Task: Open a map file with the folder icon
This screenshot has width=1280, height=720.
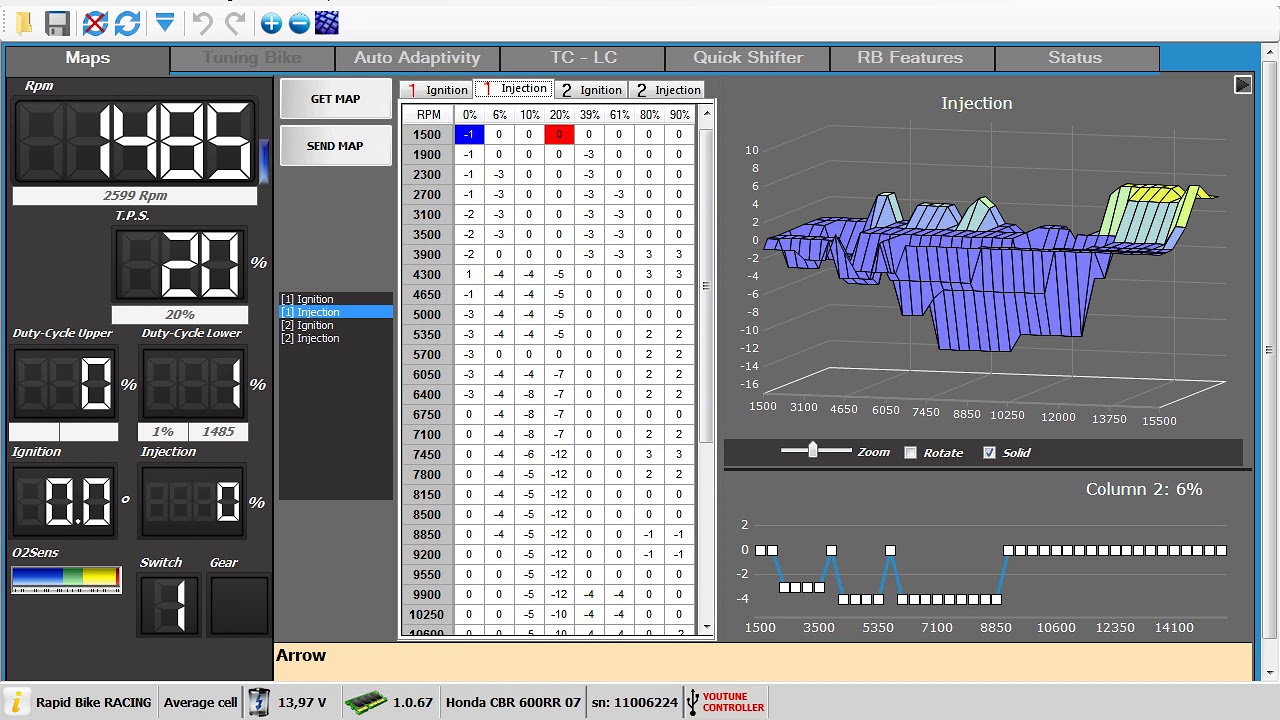Action: [x=22, y=22]
